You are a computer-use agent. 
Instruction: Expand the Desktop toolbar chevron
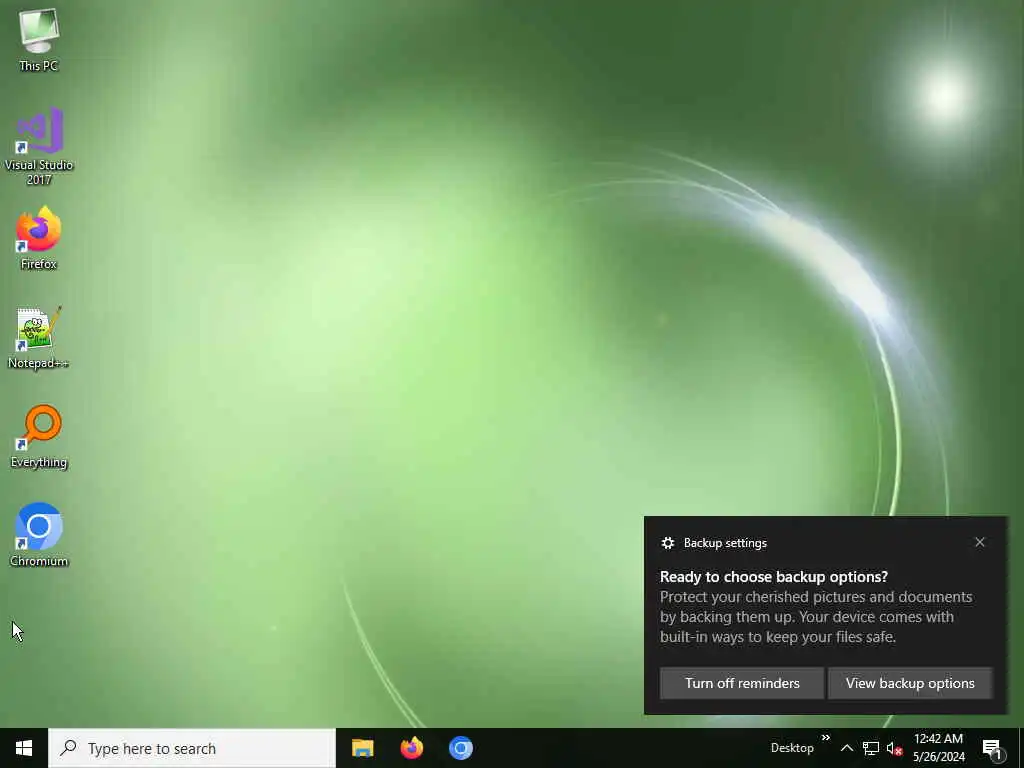tap(825, 738)
